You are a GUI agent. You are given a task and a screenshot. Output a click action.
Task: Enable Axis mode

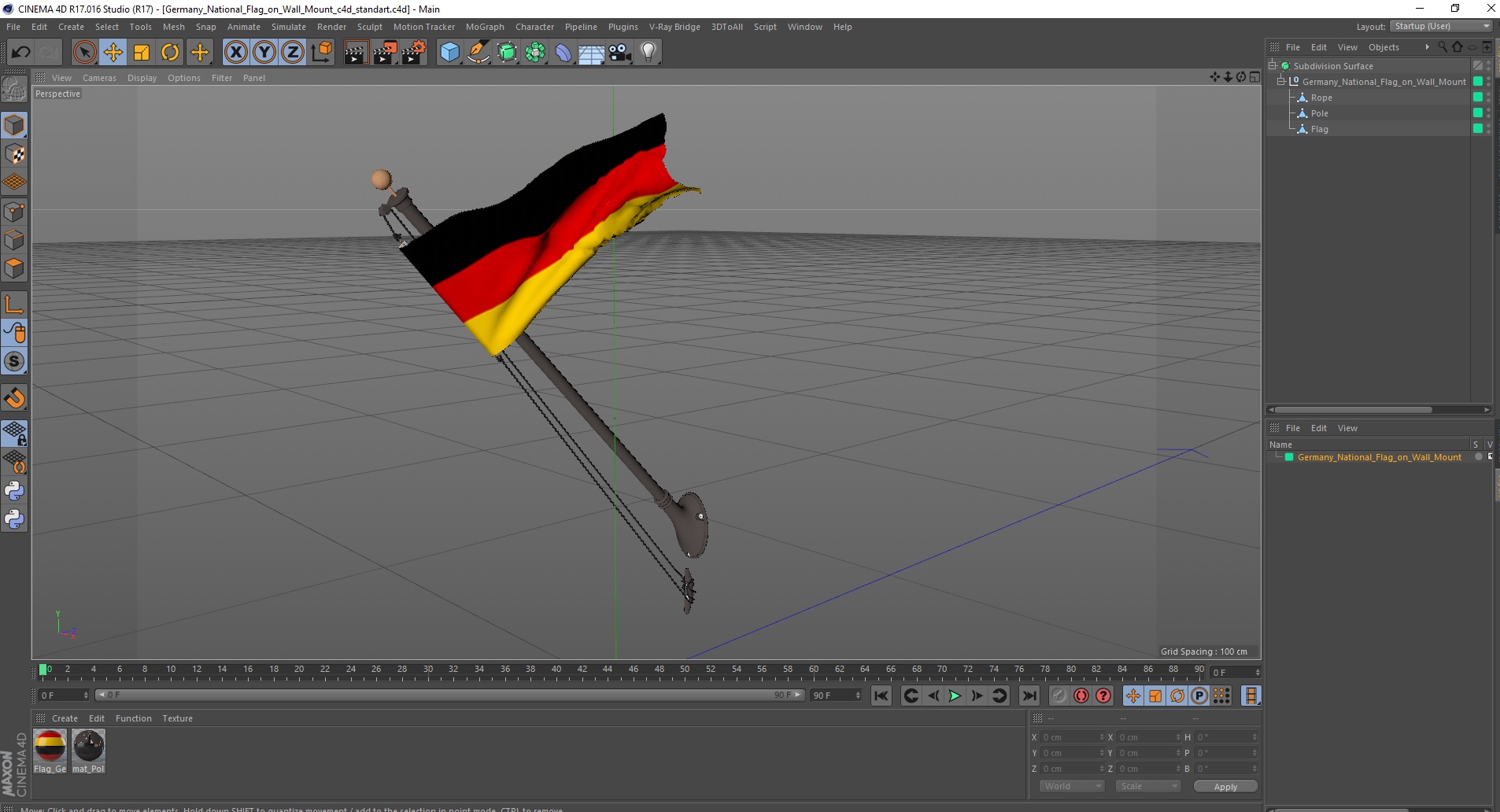coord(14,304)
